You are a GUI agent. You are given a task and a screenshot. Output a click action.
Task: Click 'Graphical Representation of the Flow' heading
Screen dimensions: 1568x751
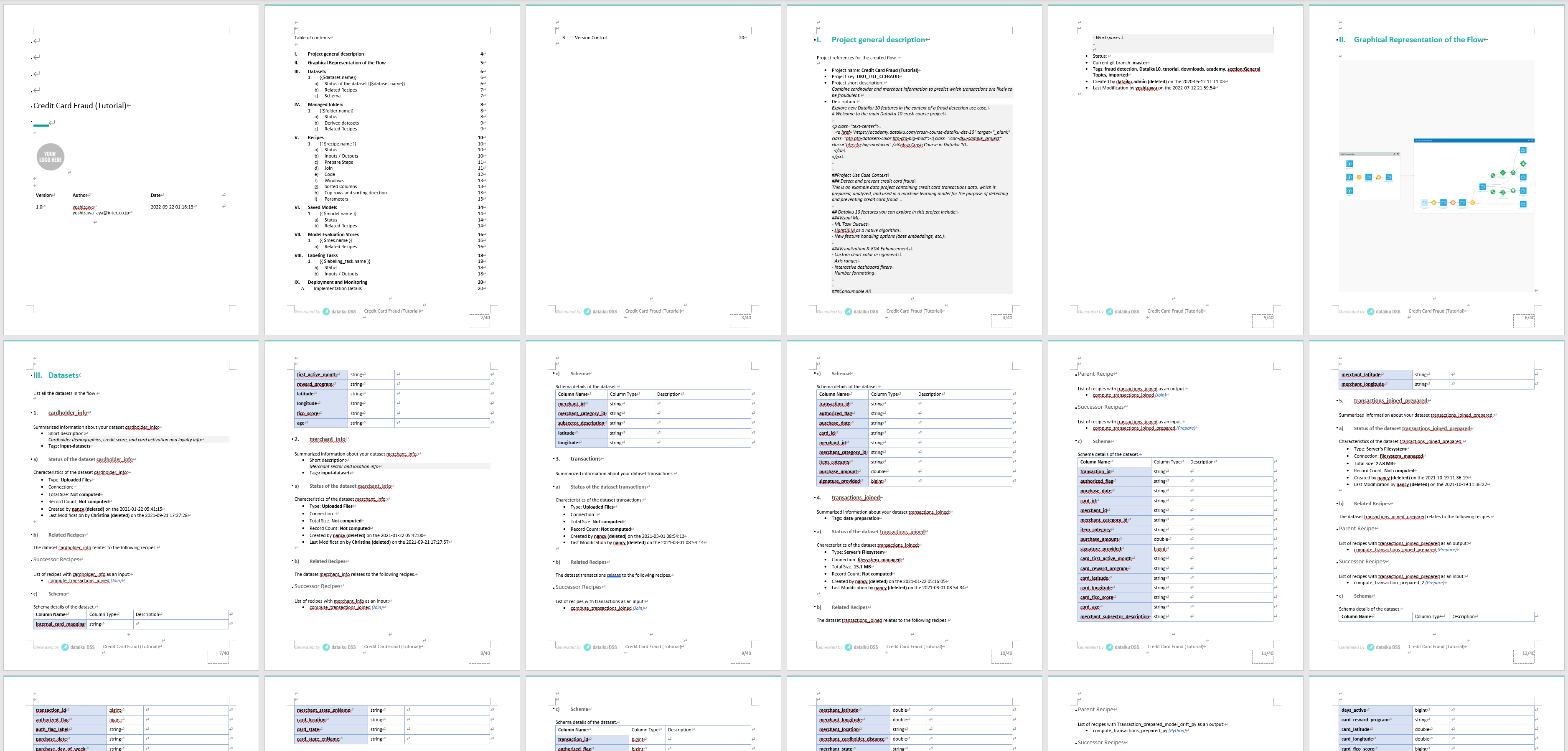pos(1418,40)
